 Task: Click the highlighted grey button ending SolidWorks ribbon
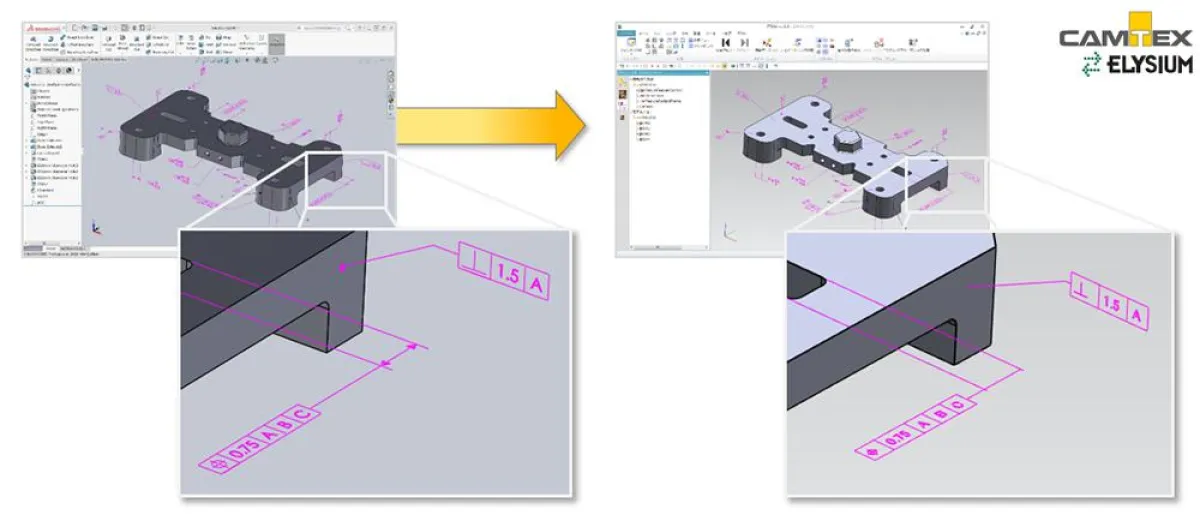pyautogui.click(x=277, y=43)
